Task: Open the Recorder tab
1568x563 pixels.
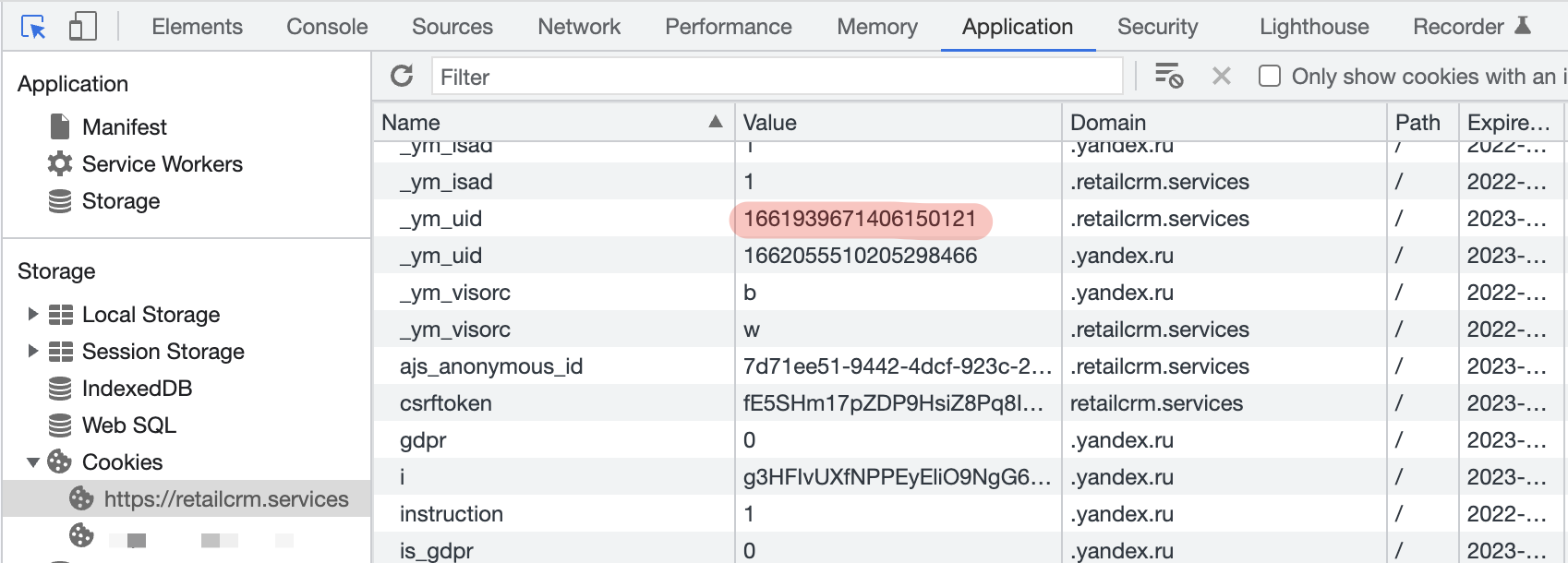Action: click(1458, 27)
